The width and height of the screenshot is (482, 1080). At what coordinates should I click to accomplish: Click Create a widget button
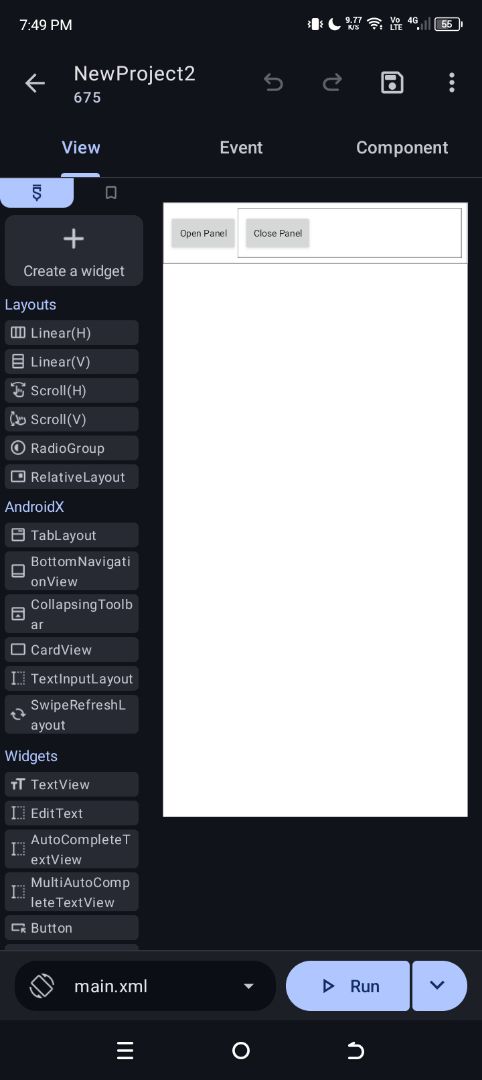(x=74, y=251)
